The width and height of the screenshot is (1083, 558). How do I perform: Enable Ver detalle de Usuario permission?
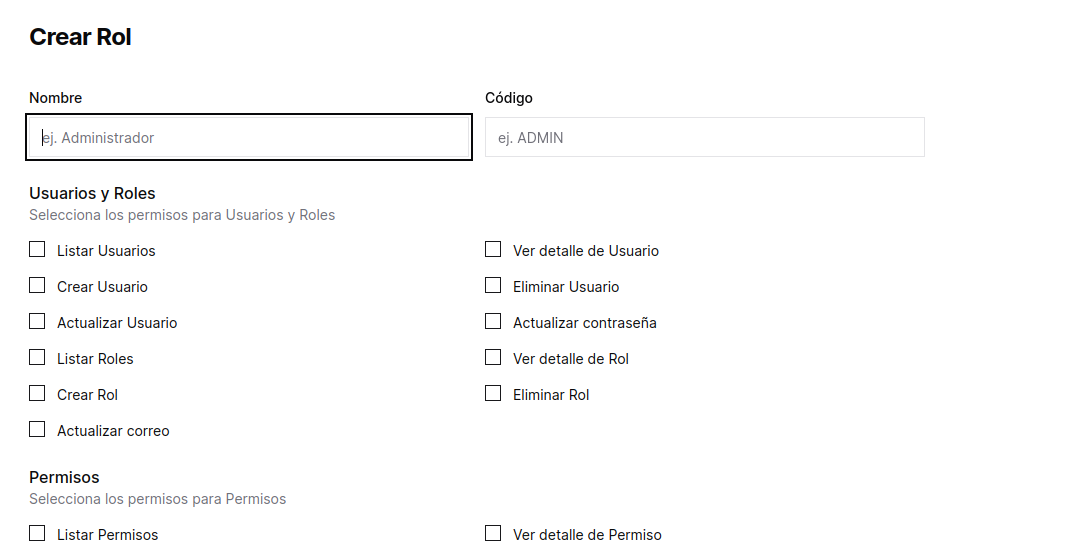[493, 250]
